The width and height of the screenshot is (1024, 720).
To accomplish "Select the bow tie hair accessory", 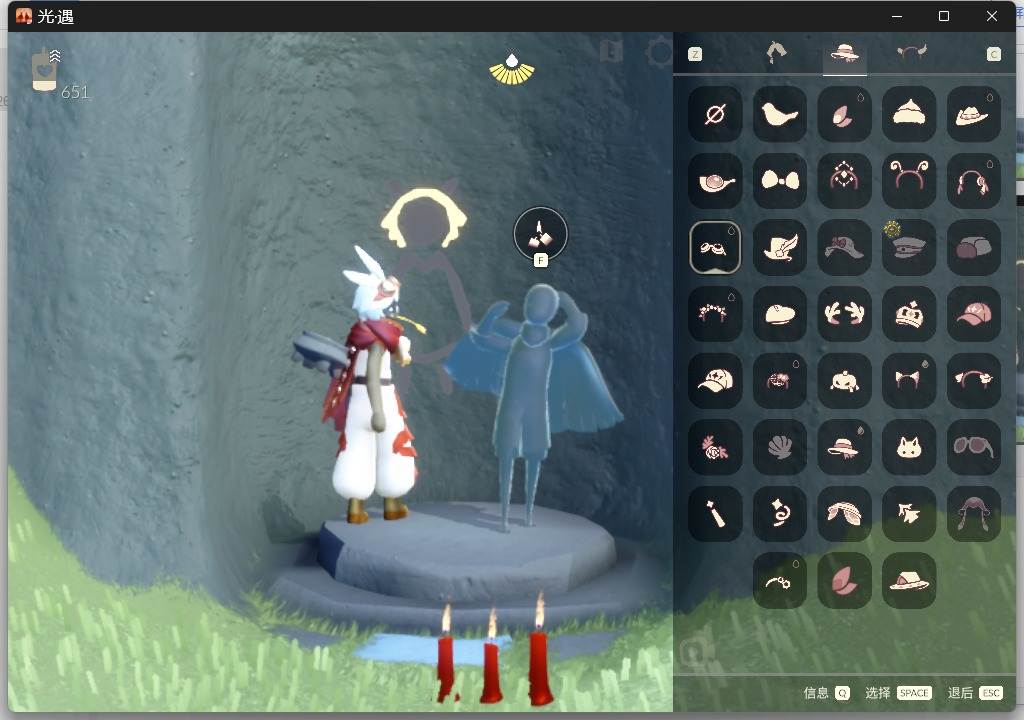I will pos(780,181).
